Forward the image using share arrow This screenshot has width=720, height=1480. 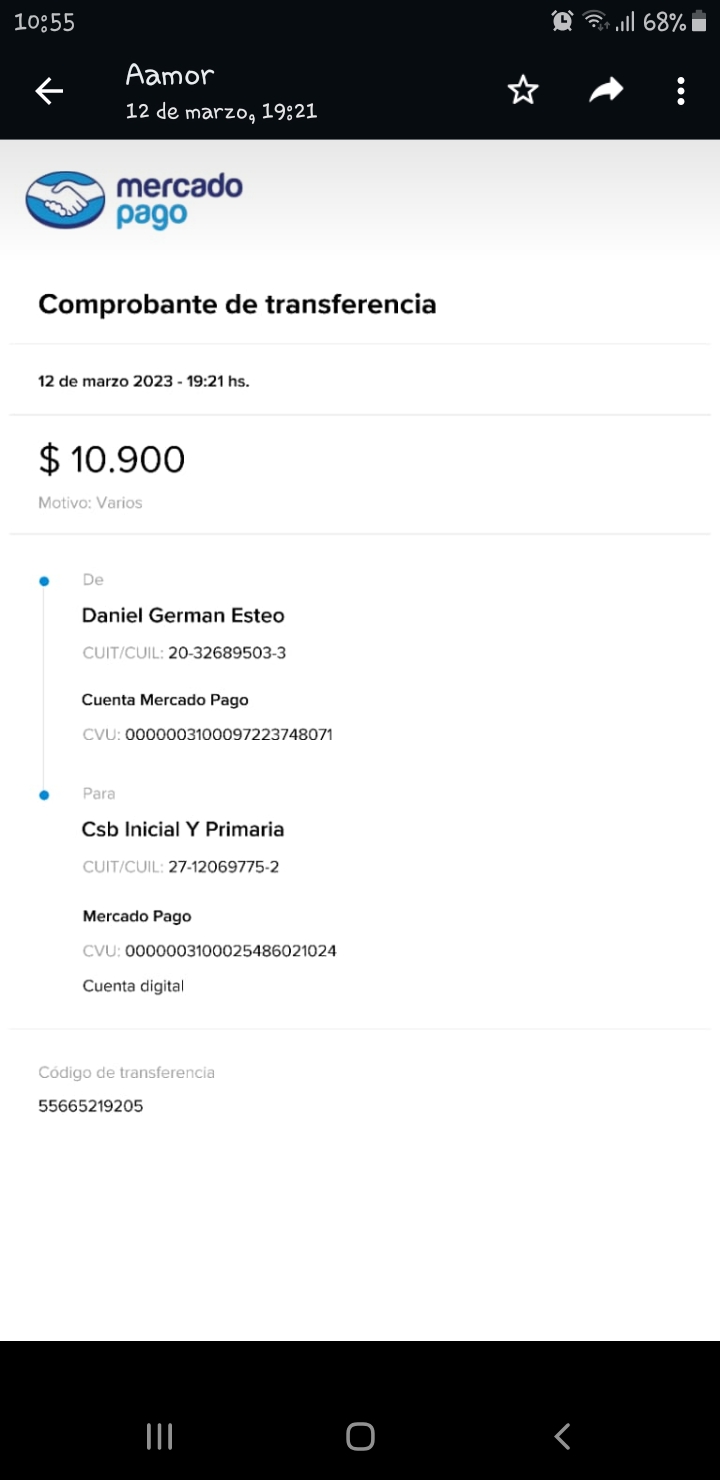pos(605,92)
